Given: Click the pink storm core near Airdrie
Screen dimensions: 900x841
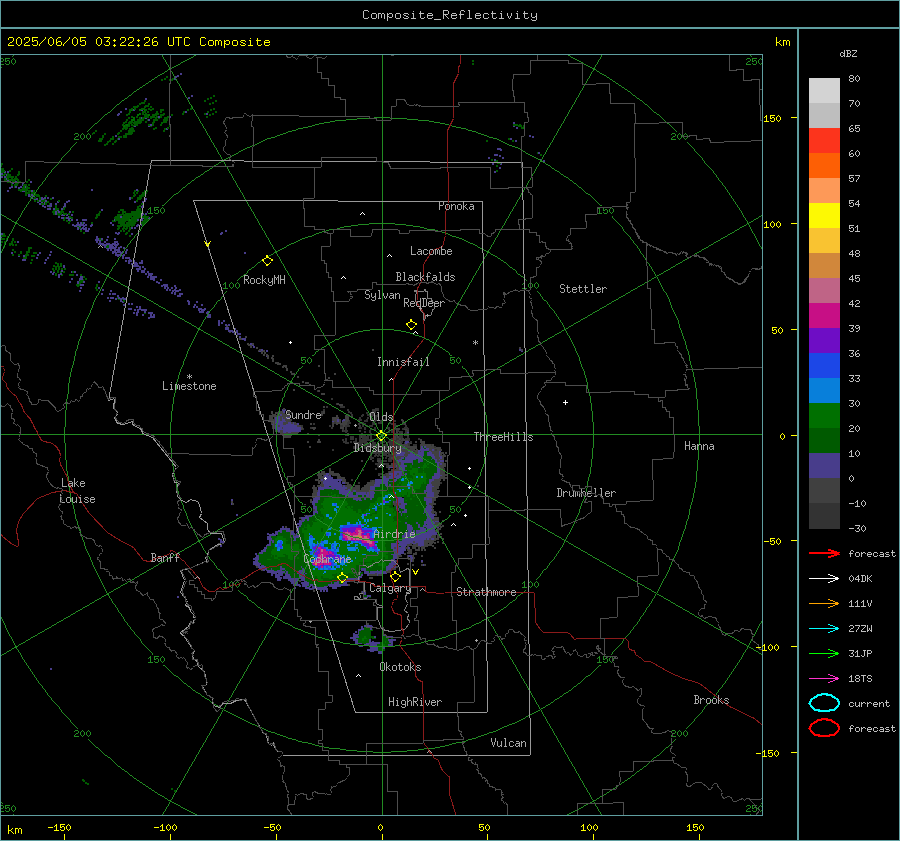Looking at the screenshot, I should [356, 534].
